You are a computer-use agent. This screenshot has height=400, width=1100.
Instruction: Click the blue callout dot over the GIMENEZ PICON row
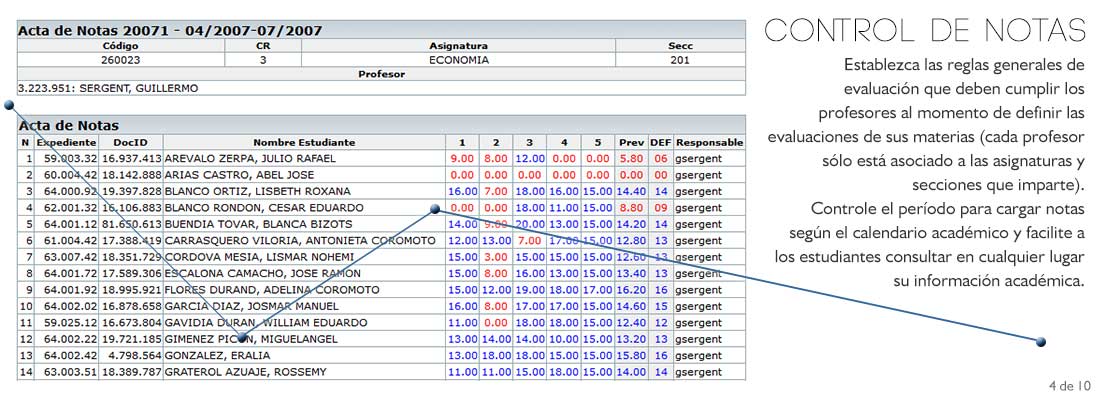tap(242, 338)
